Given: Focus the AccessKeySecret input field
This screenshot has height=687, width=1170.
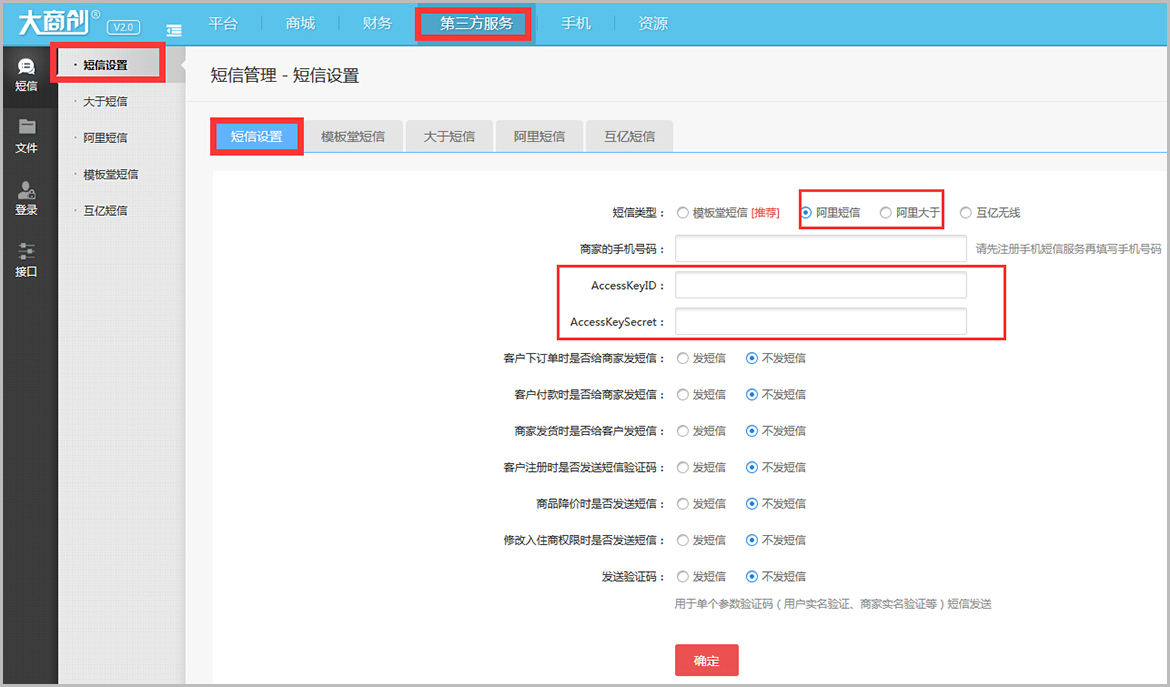Looking at the screenshot, I should [820, 322].
